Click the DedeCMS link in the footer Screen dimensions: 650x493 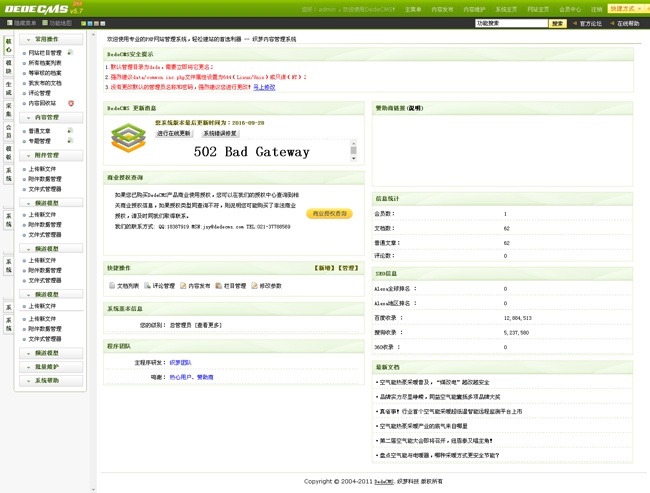[x=384, y=482]
